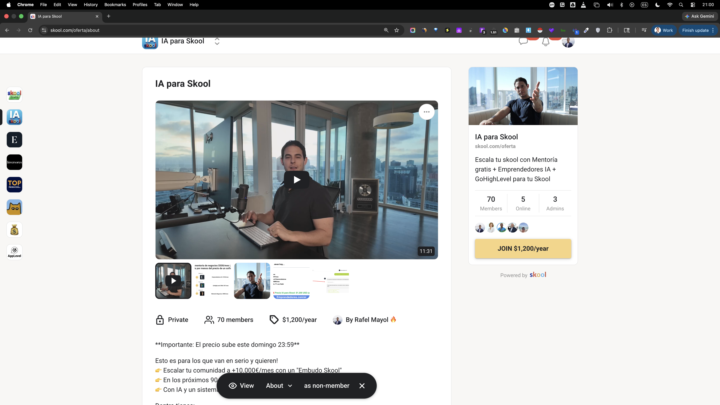Click the first member avatar in sidebar card

[480, 228]
